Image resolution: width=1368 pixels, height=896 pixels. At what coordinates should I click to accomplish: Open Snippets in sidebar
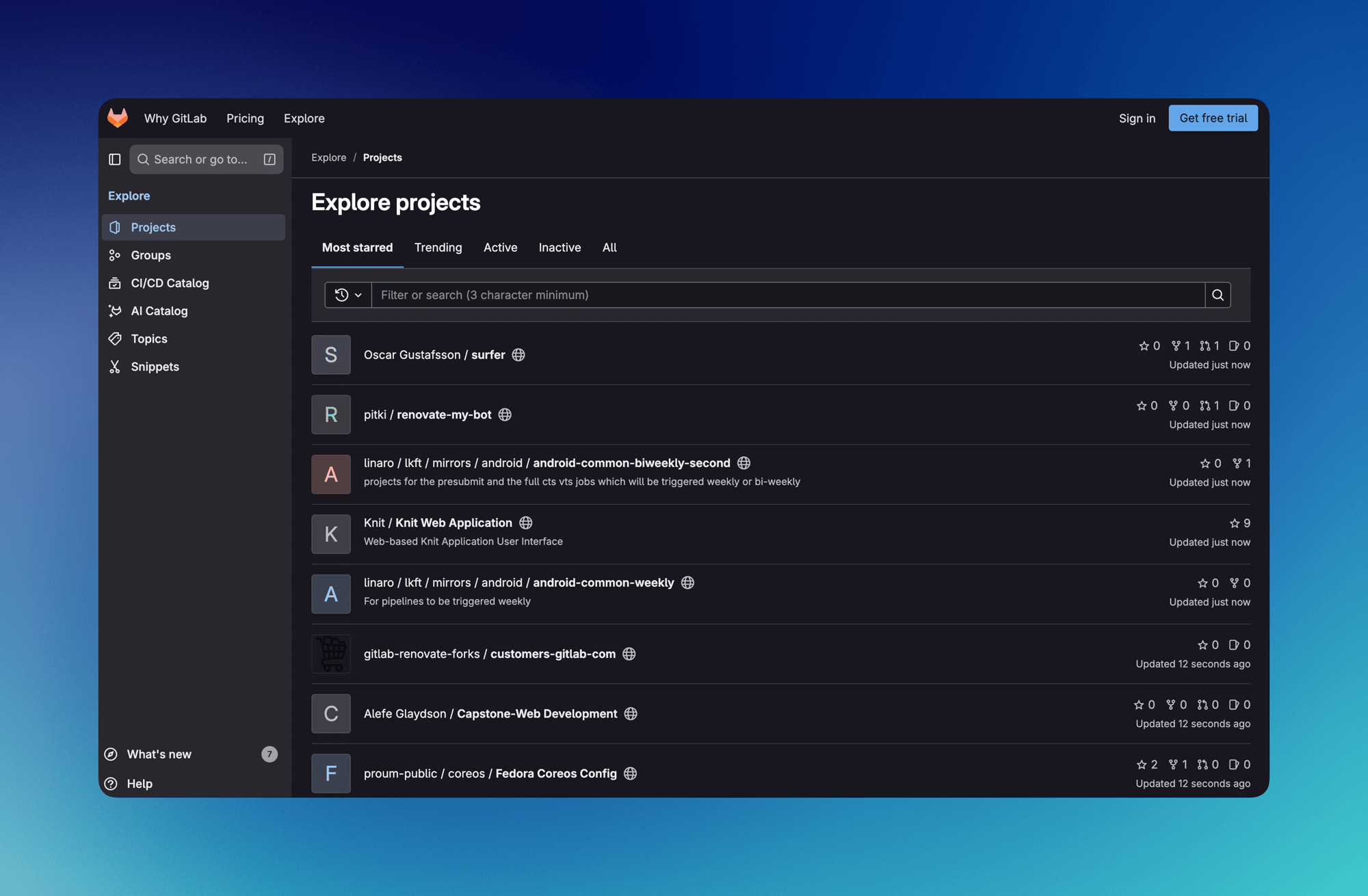coord(155,367)
